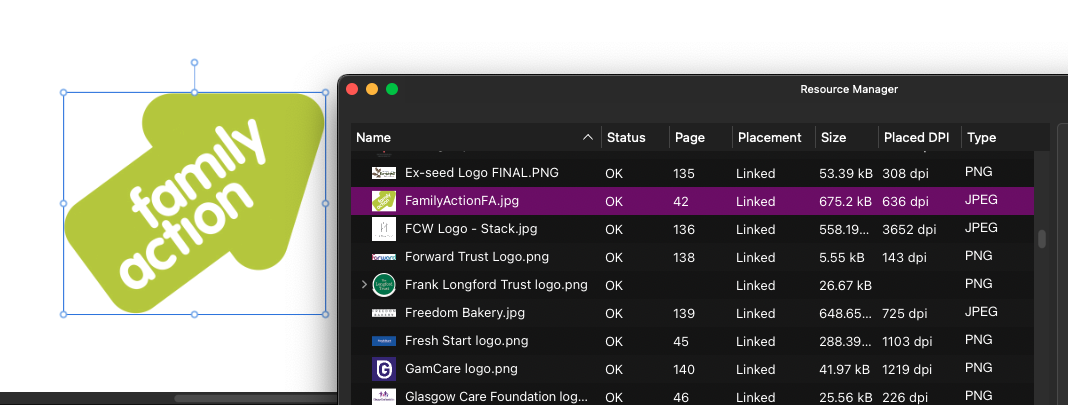Close the Resource Manager window
The height and width of the screenshot is (405, 1068).
352,89
